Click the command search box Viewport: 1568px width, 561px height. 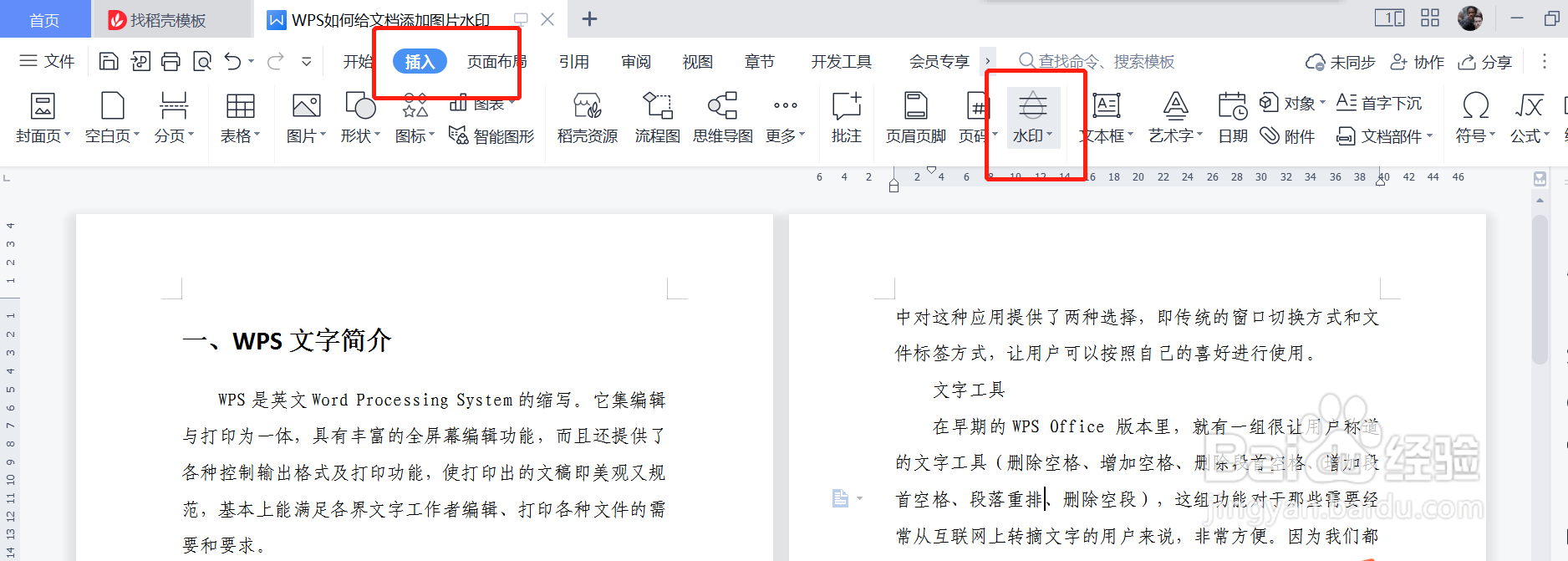(x=1097, y=61)
